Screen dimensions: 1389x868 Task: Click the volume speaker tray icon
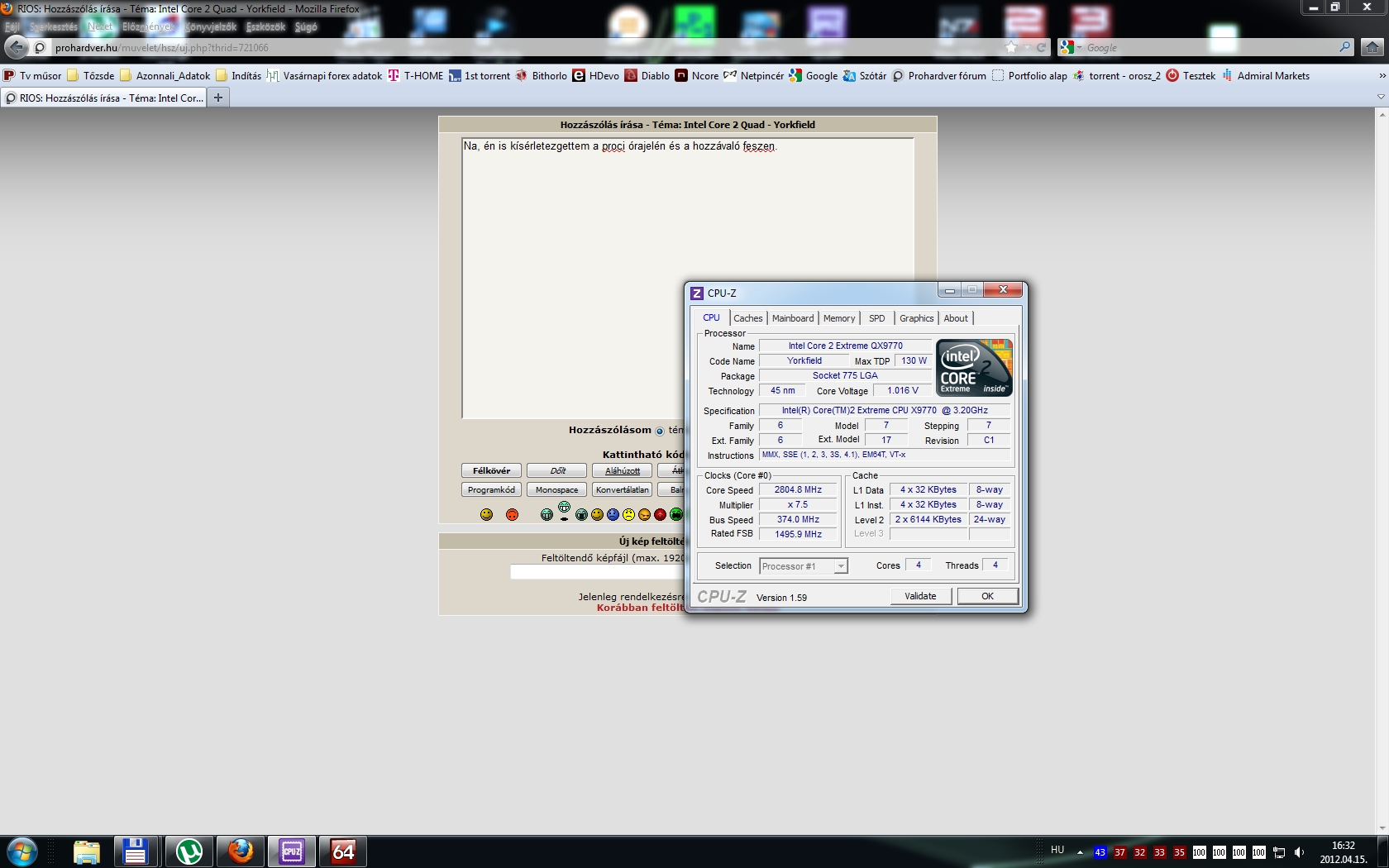tap(1299, 852)
